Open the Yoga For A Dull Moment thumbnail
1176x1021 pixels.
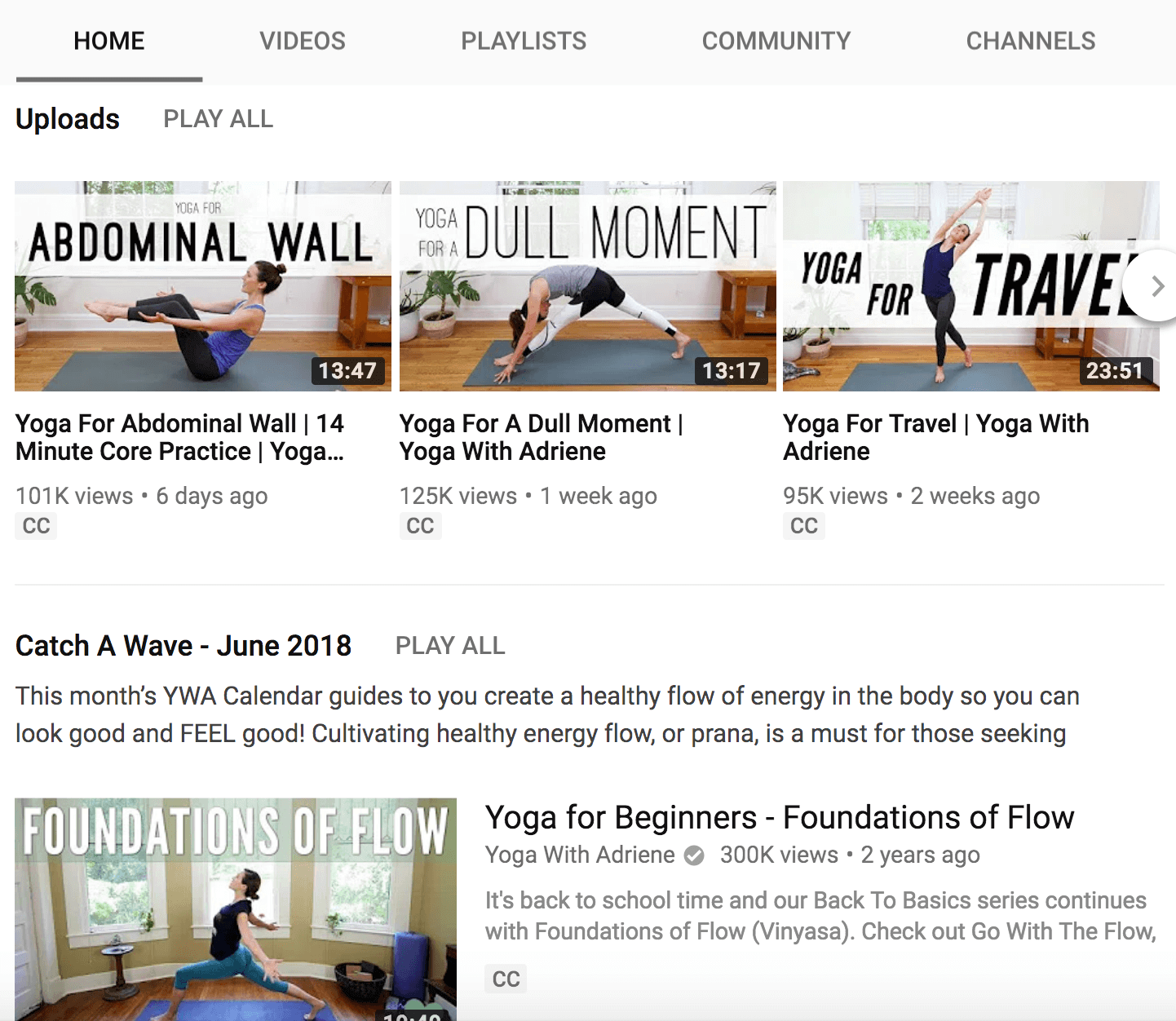point(588,286)
